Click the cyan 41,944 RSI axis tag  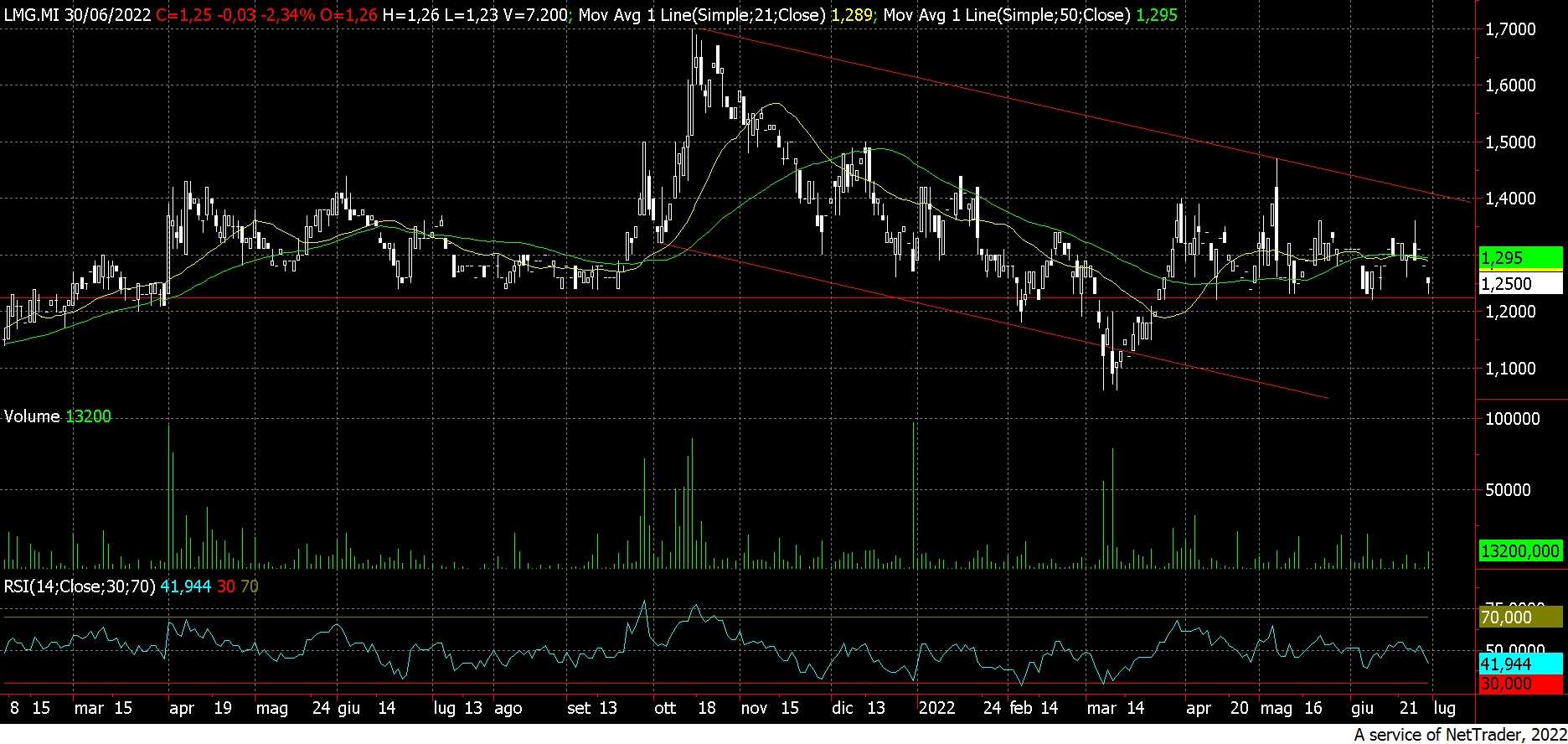click(1520, 664)
